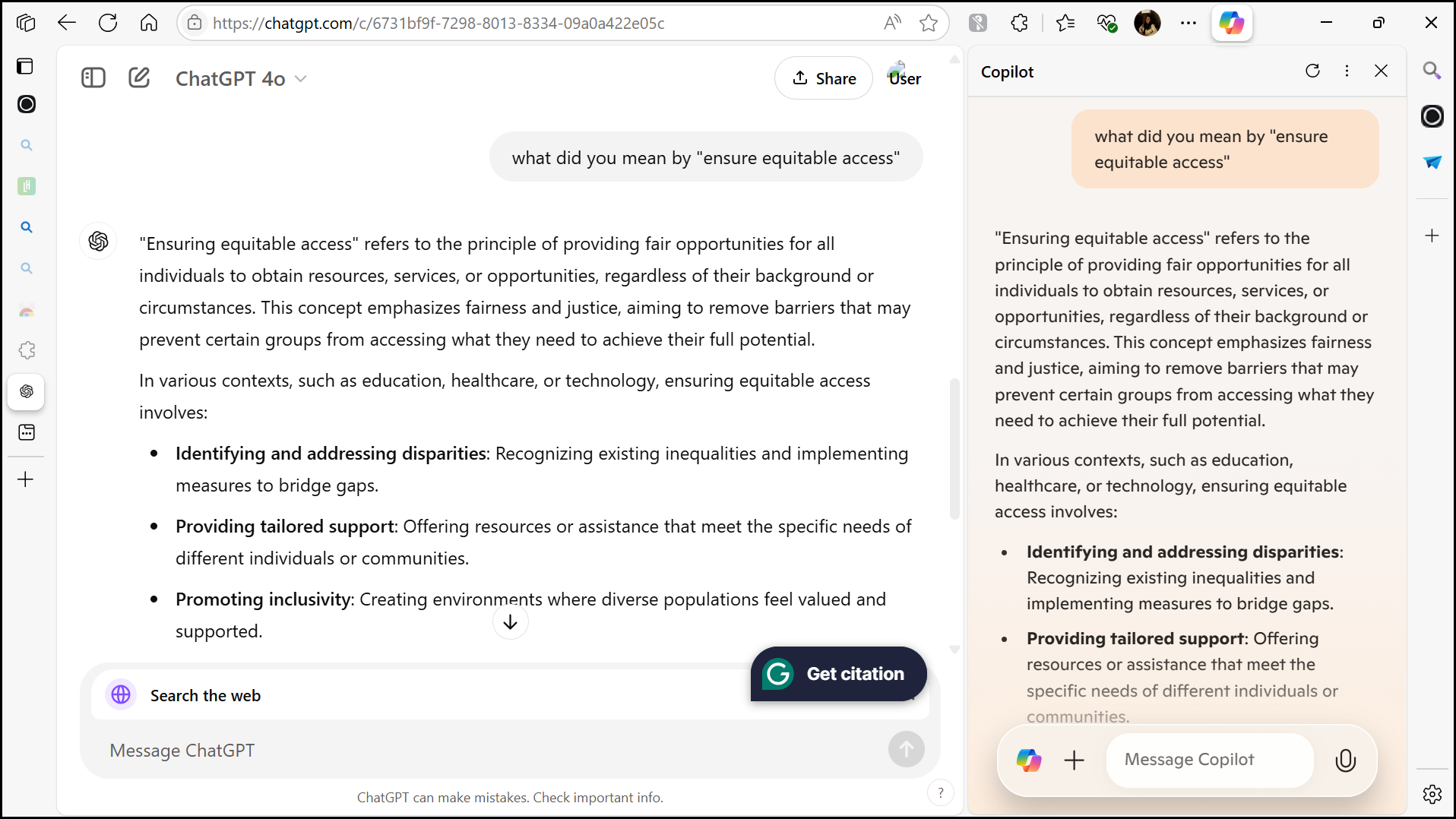Open the grayed-out extension icon in toolbar
This screenshot has height=819, width=1456.
click(978, 23)
